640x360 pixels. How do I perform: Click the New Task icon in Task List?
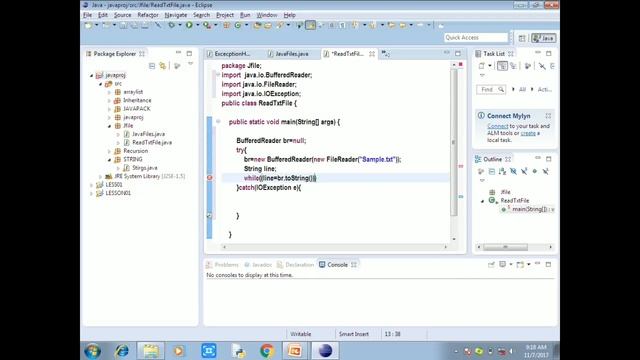coord(482,66)
